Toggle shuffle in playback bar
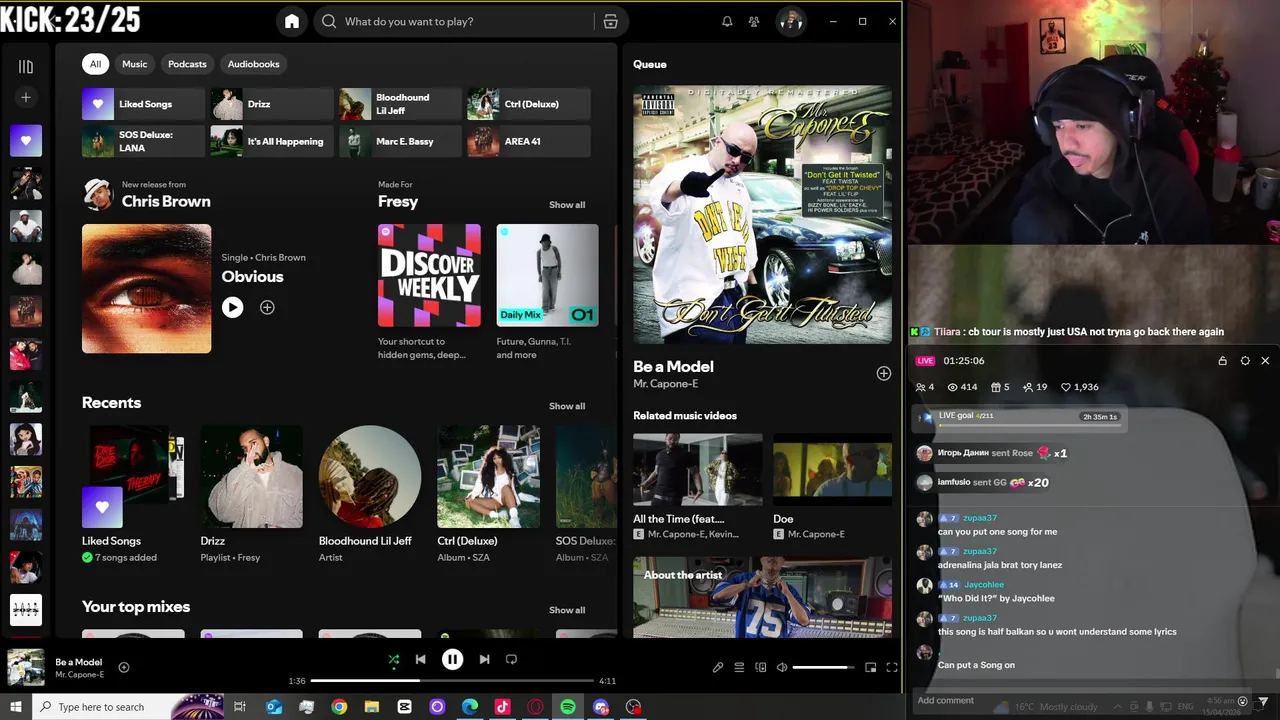This screenshot has height=720, width=1280. [x=393, y=659]
